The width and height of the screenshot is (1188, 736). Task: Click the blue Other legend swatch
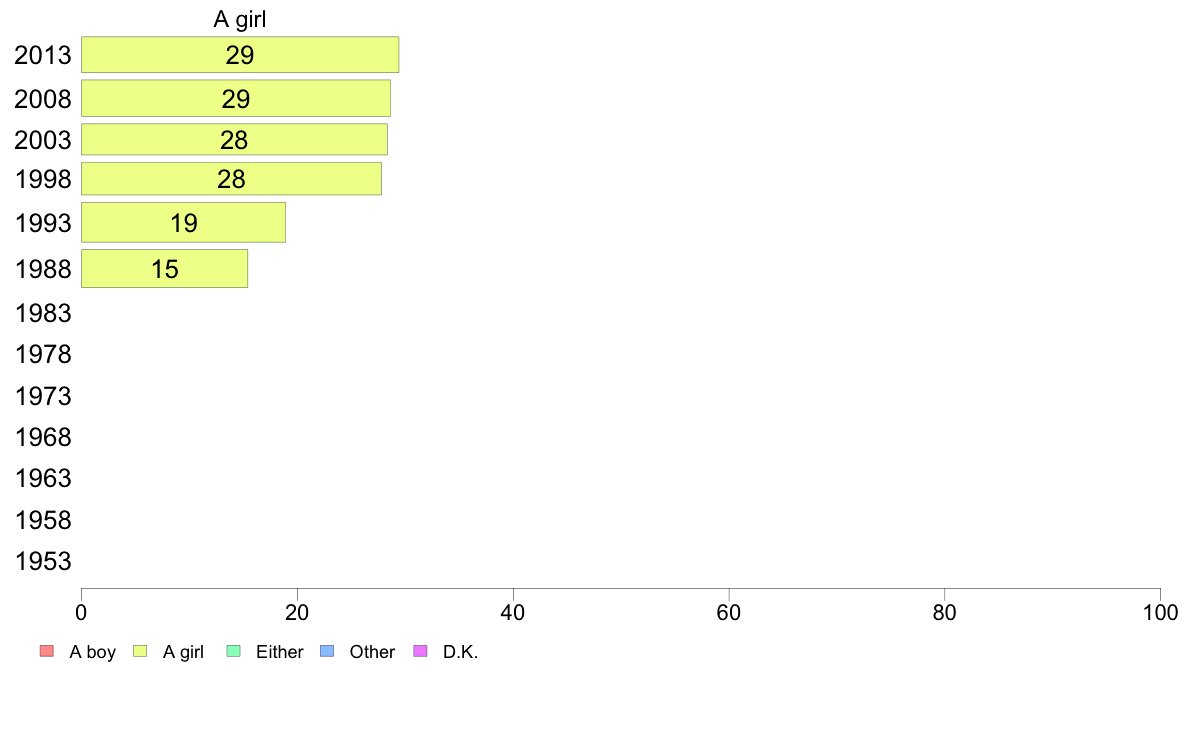(x=327, y=651)
